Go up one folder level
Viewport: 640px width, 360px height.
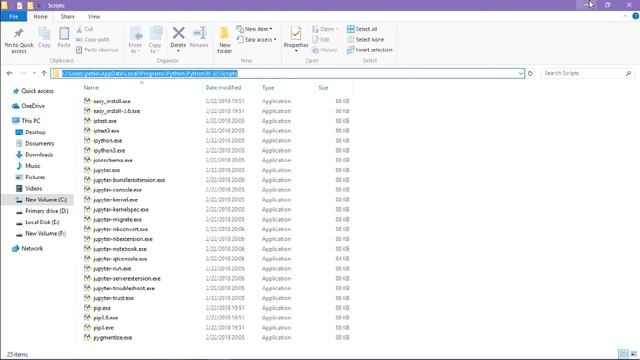click(x=44, y=73)
